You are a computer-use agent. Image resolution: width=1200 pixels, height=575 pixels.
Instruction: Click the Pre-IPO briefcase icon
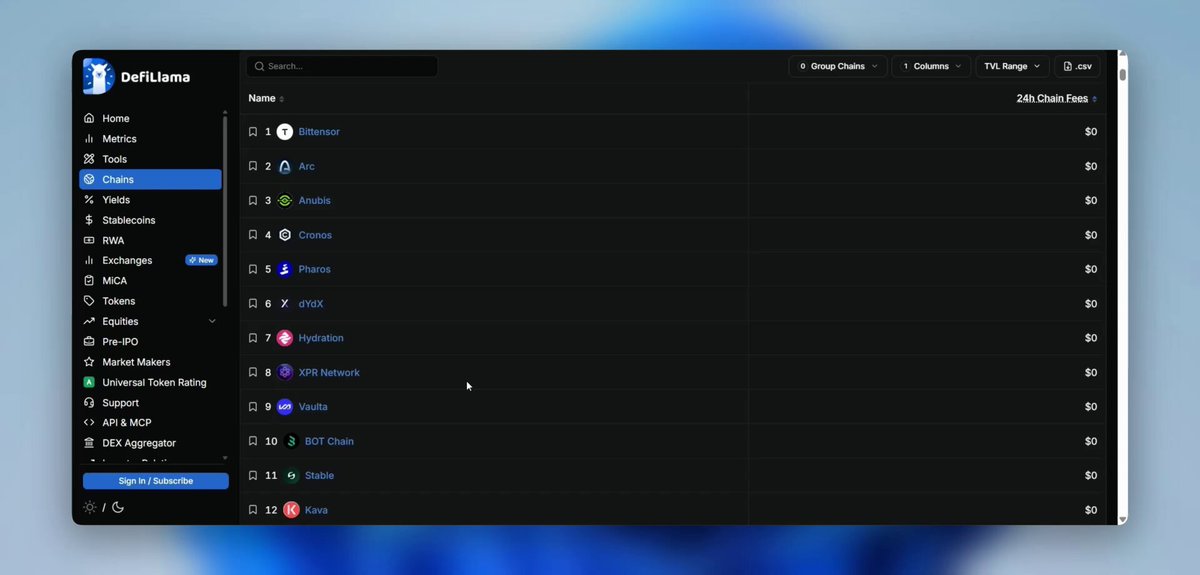click(x=89, y=342)
